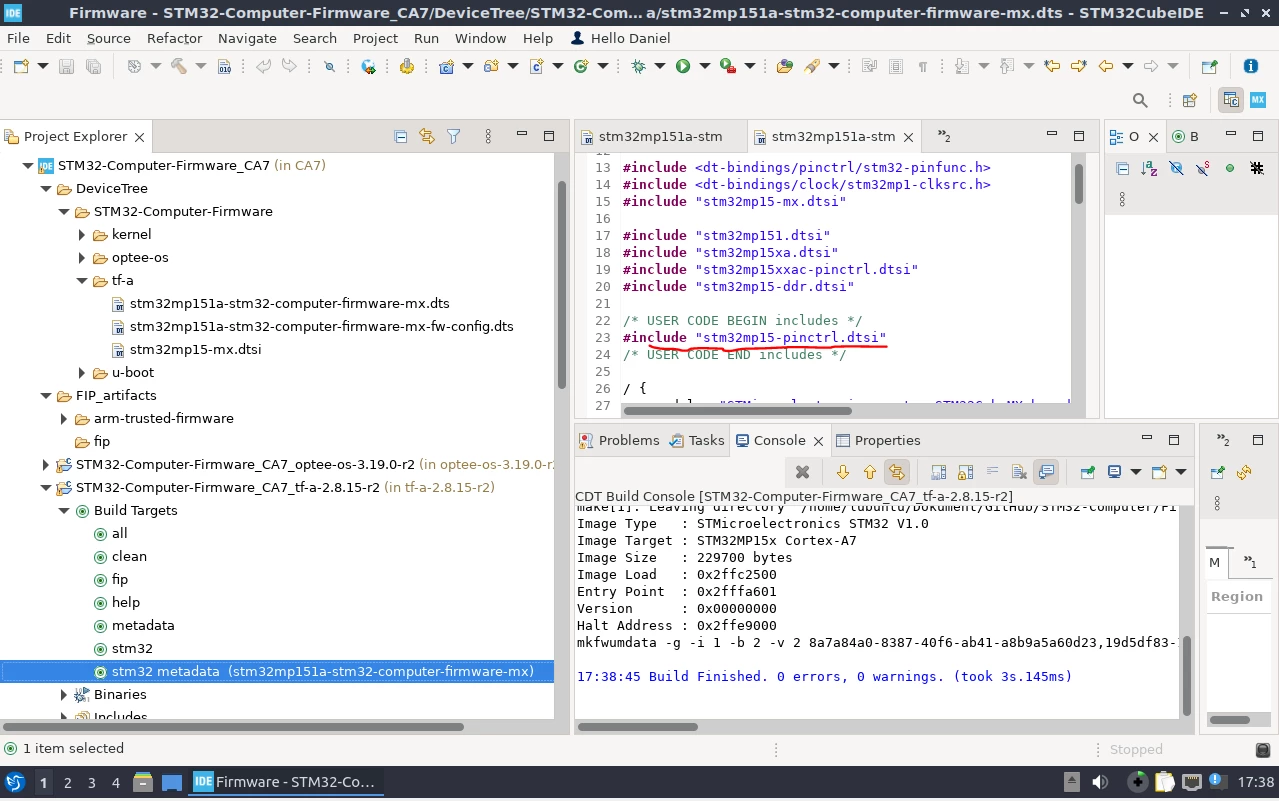Open the Refactor menu
The width and height of the screenshot is (1279, 801).
click(174, 38)
